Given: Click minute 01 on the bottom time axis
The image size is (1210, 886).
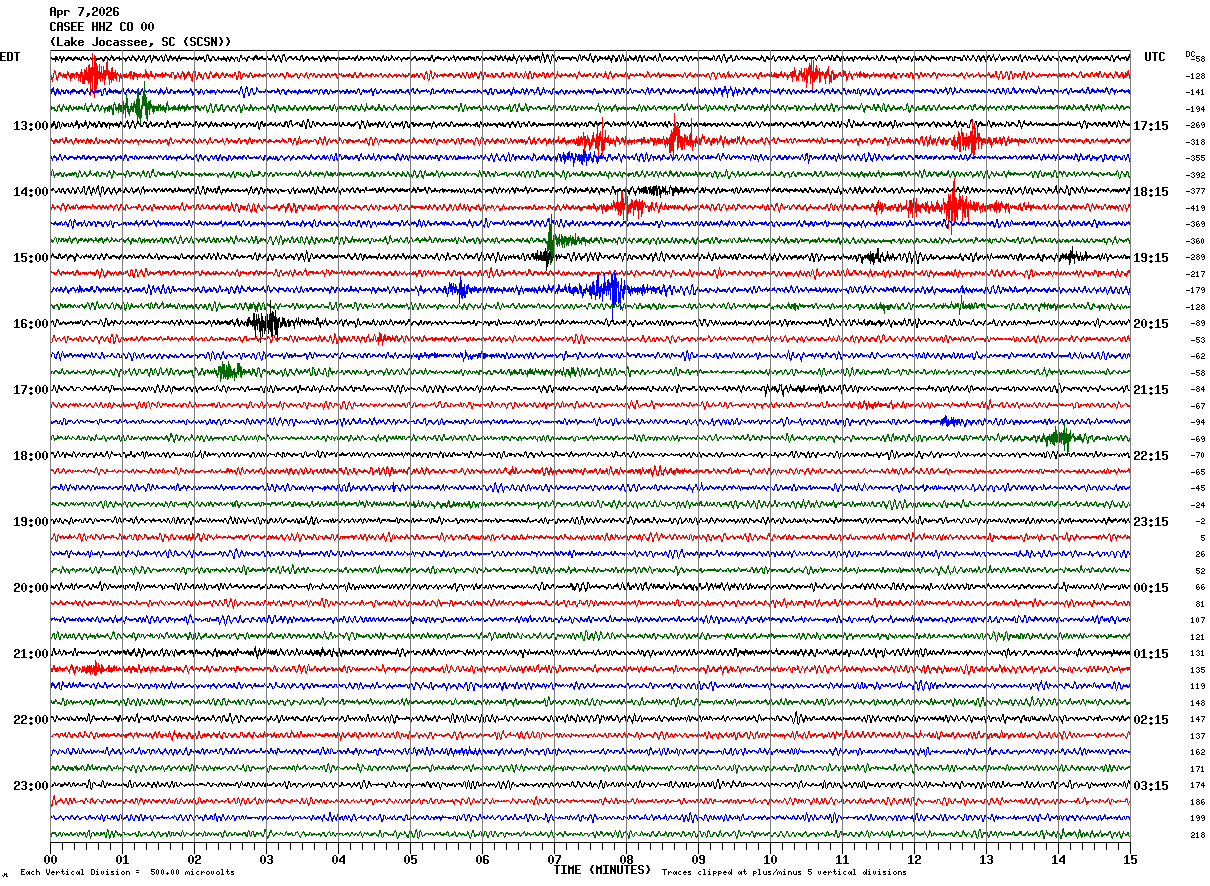Looking at the screenshot, I should (x=122, y=859).
